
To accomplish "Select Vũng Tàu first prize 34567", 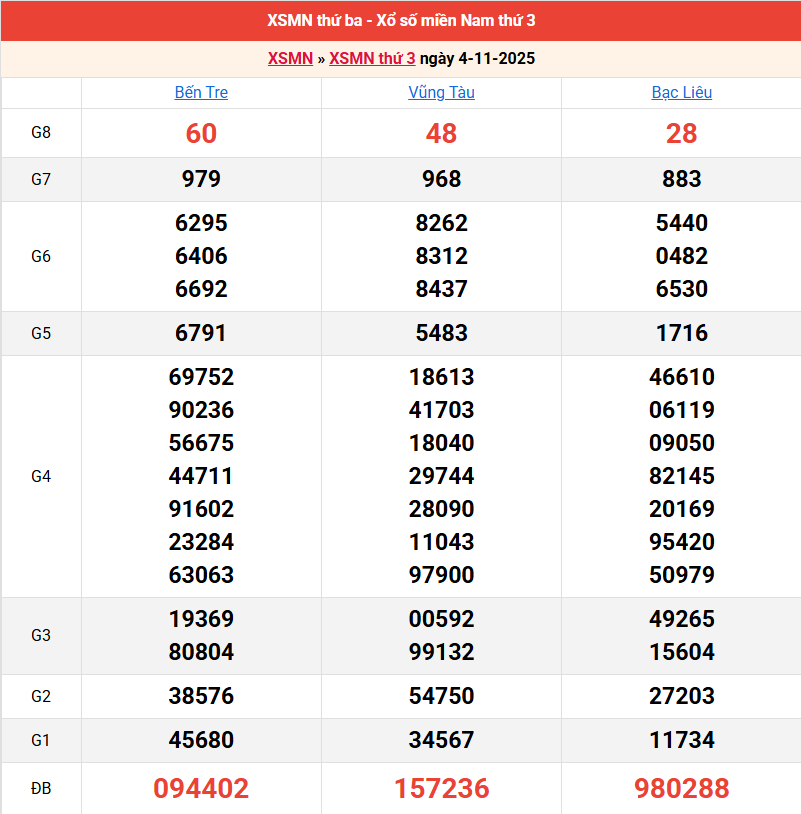I will pos(441,740).
